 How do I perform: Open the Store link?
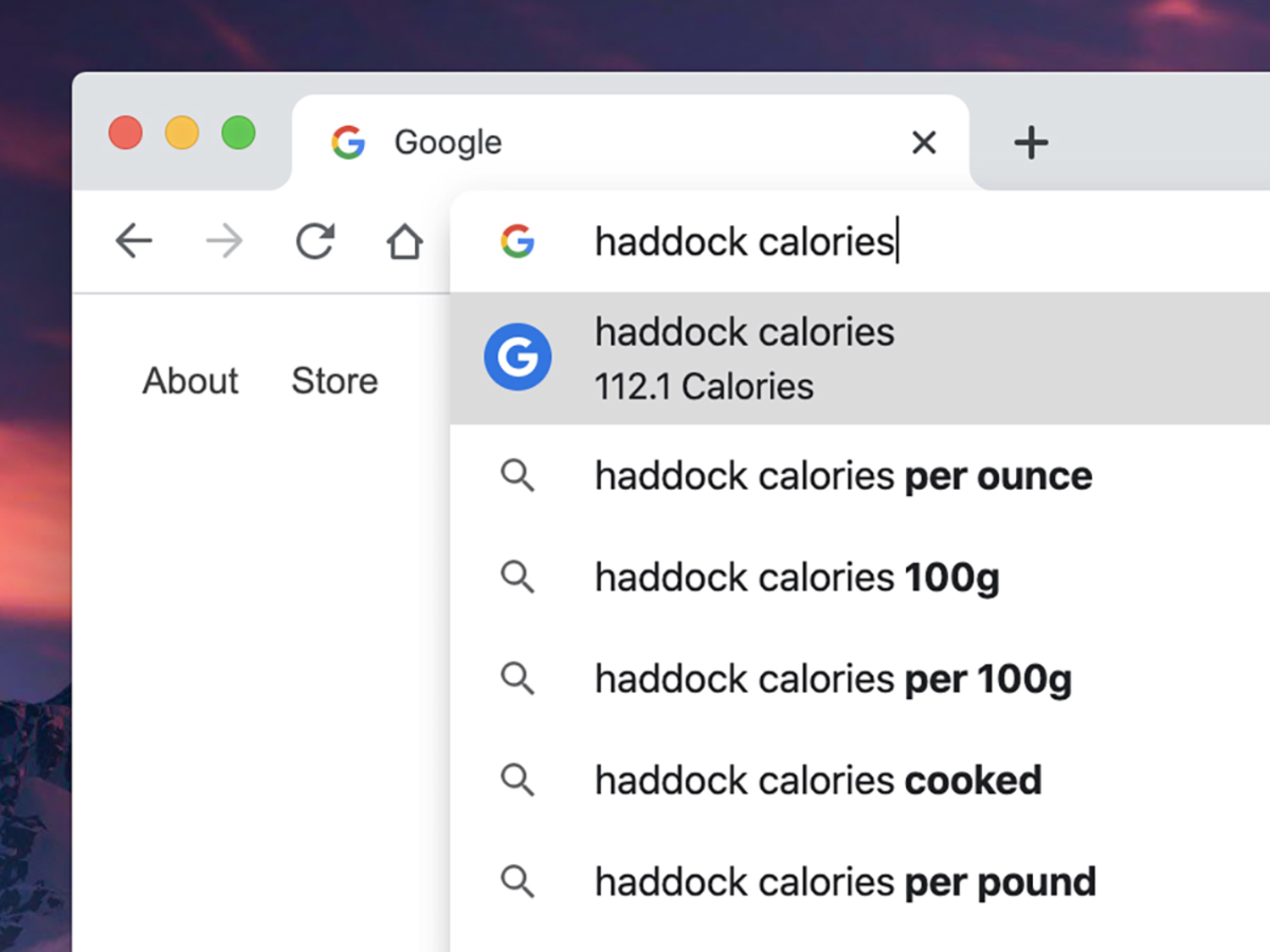click(334, 381)
